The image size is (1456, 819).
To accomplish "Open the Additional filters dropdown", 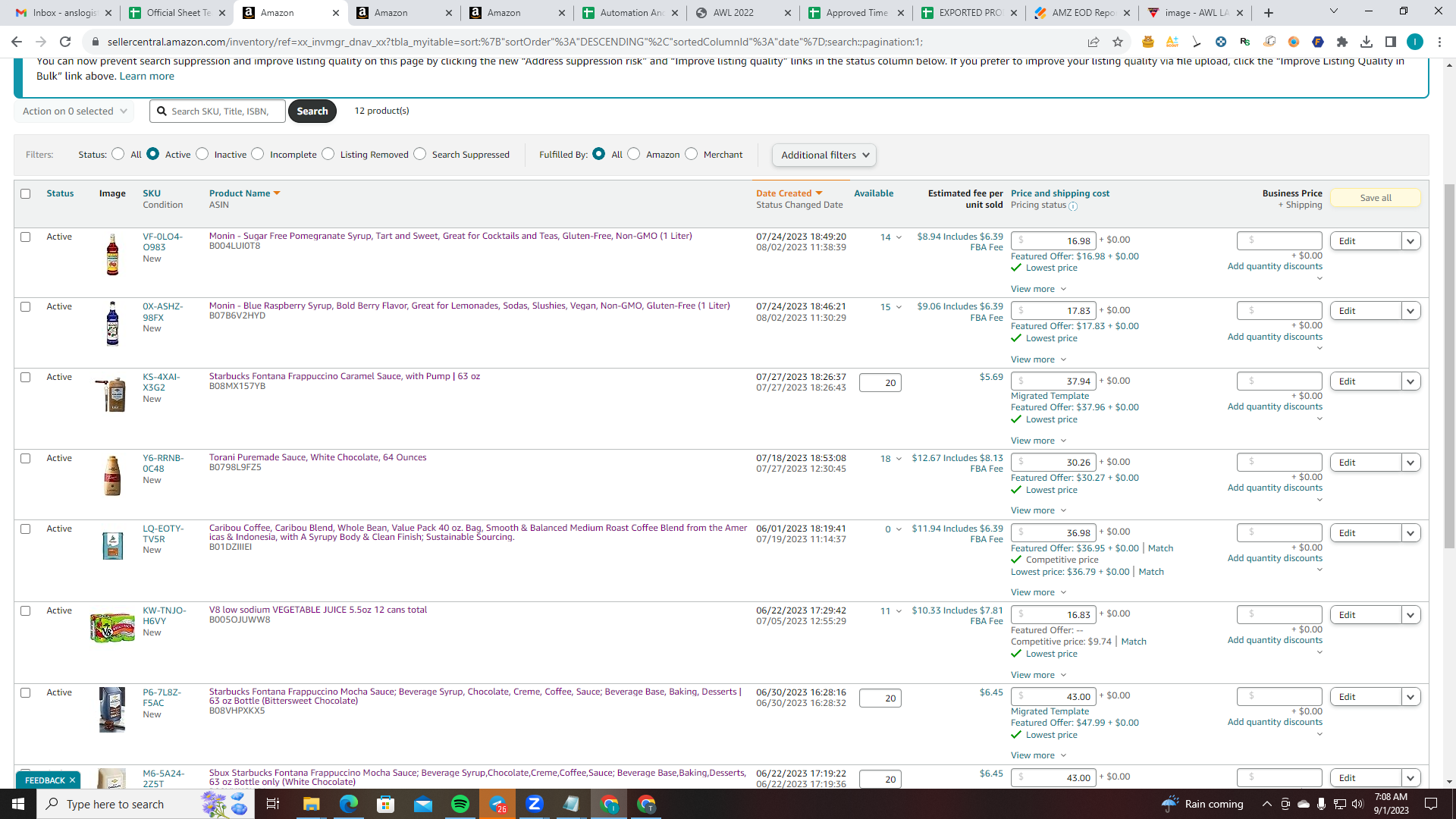I will click(824, 155).
